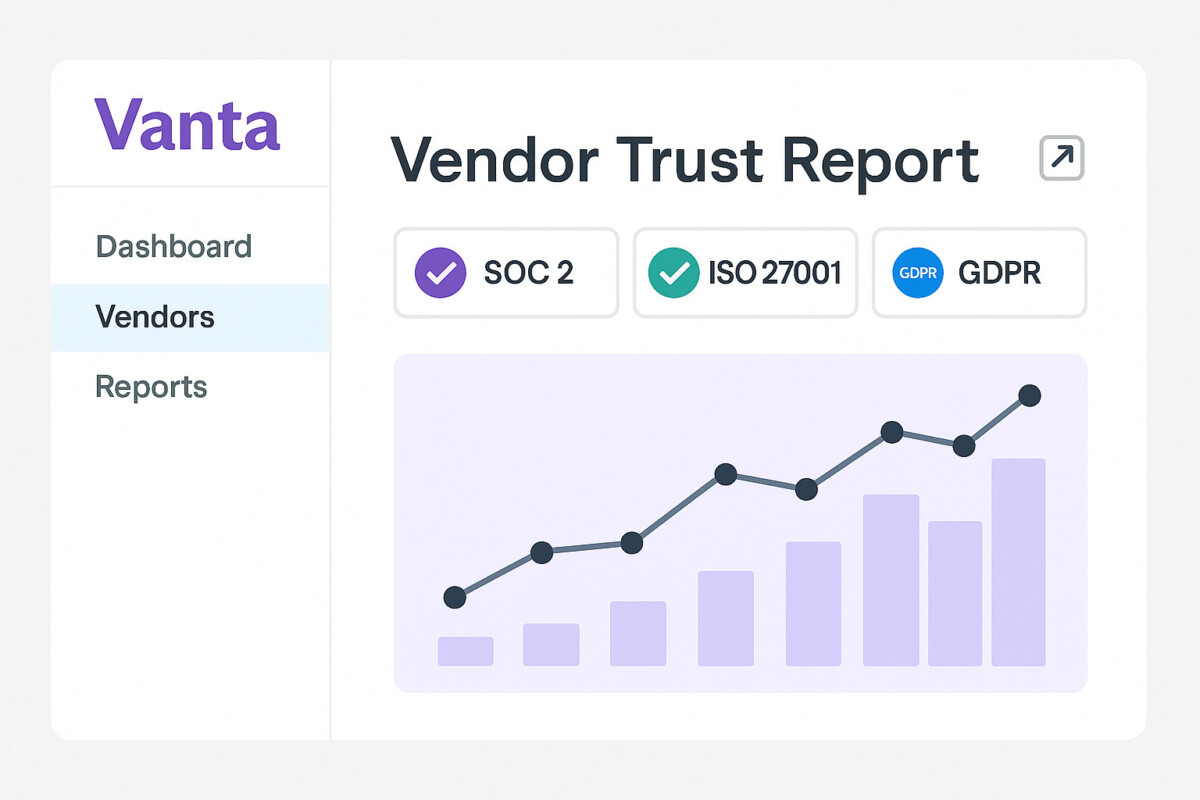Click the purple SOC 2 checkmark icon
The image size is (1200, 800).
[440, 273]
